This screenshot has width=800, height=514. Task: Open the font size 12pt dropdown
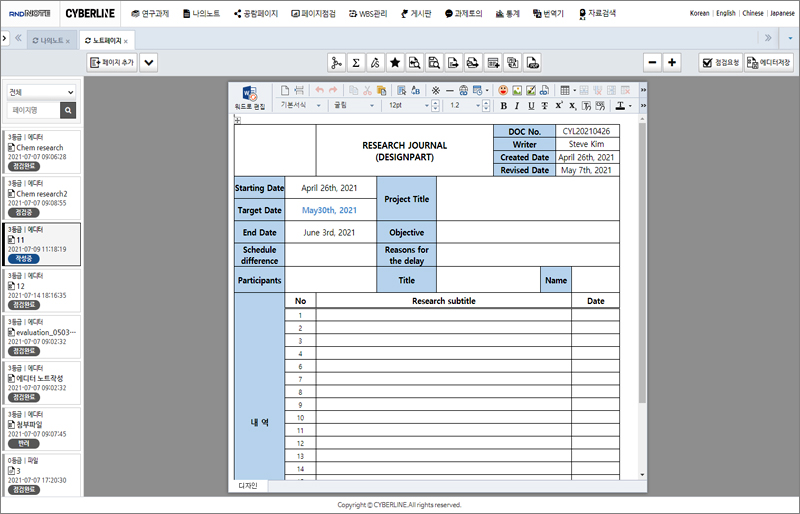coord(410,105)
